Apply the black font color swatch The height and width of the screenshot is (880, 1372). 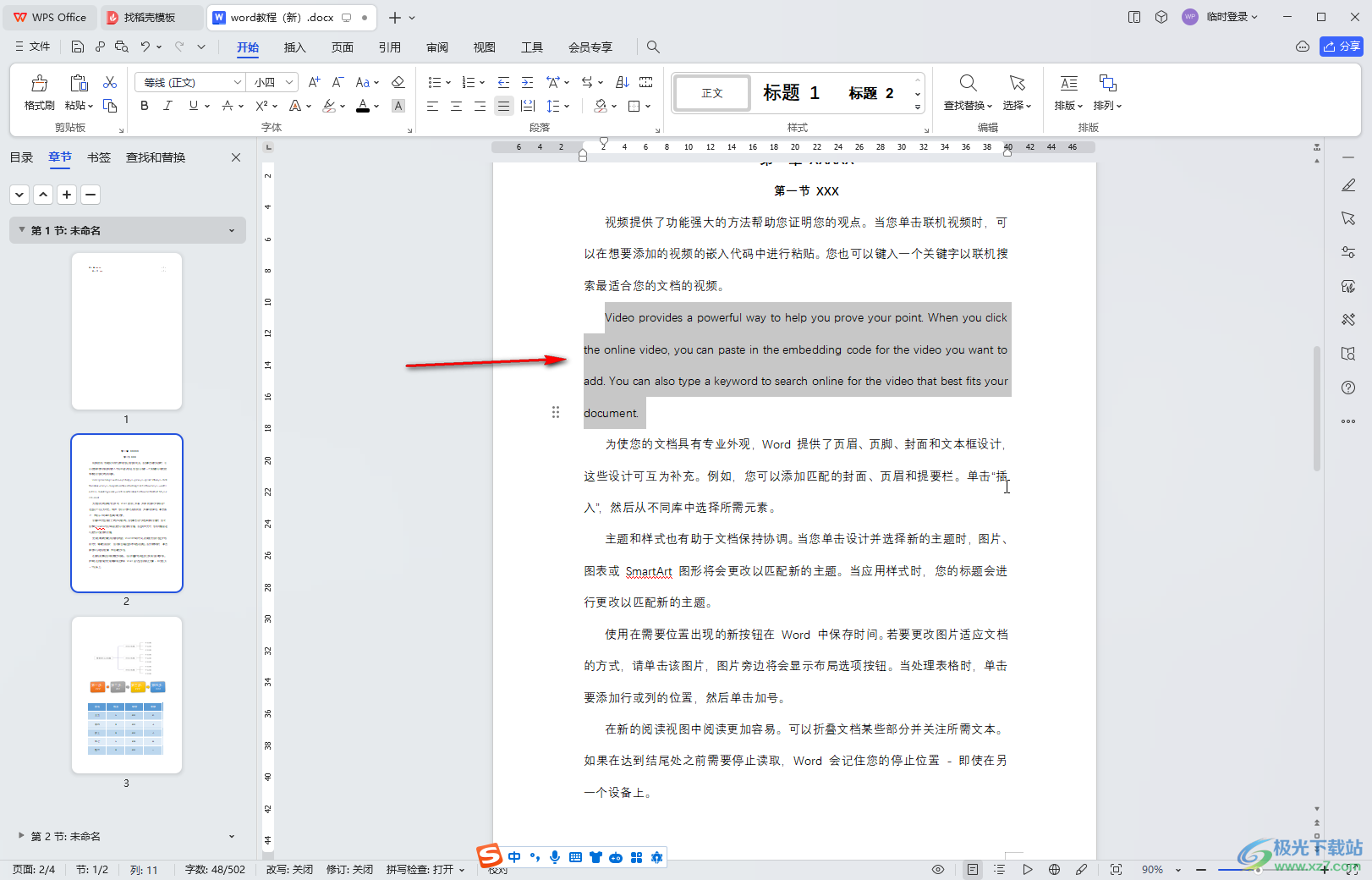[x=363, y=106]
